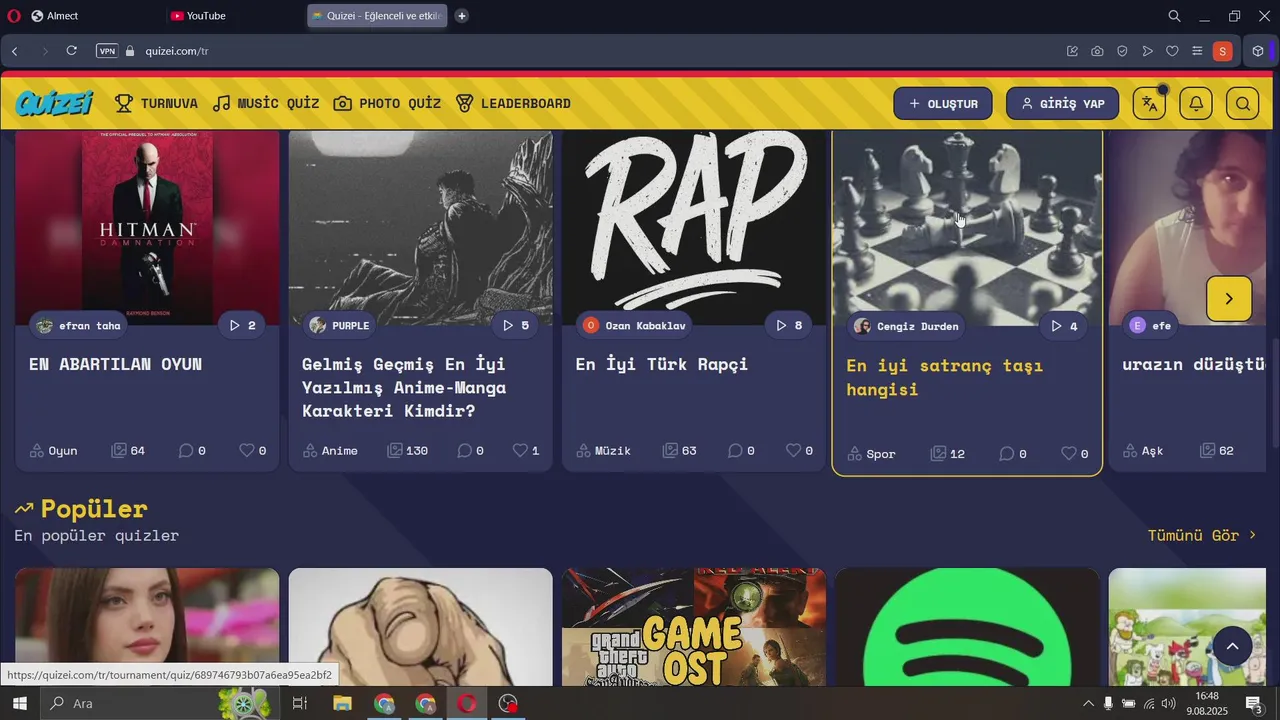Image resolution: width=1280 pixels, height=720 pixels.
Task: Open En İyi Türk Rapçi quiz title
Action: click(662, 364)
